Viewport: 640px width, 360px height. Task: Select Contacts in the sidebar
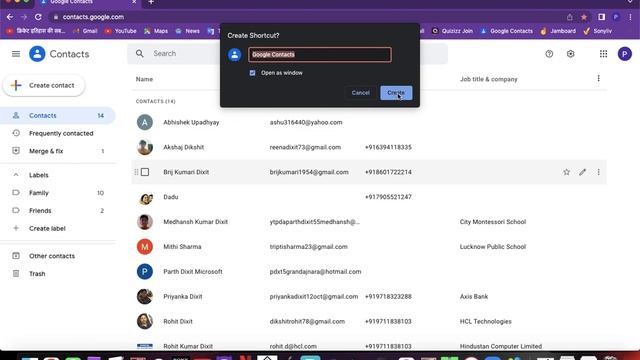(57, 116)
